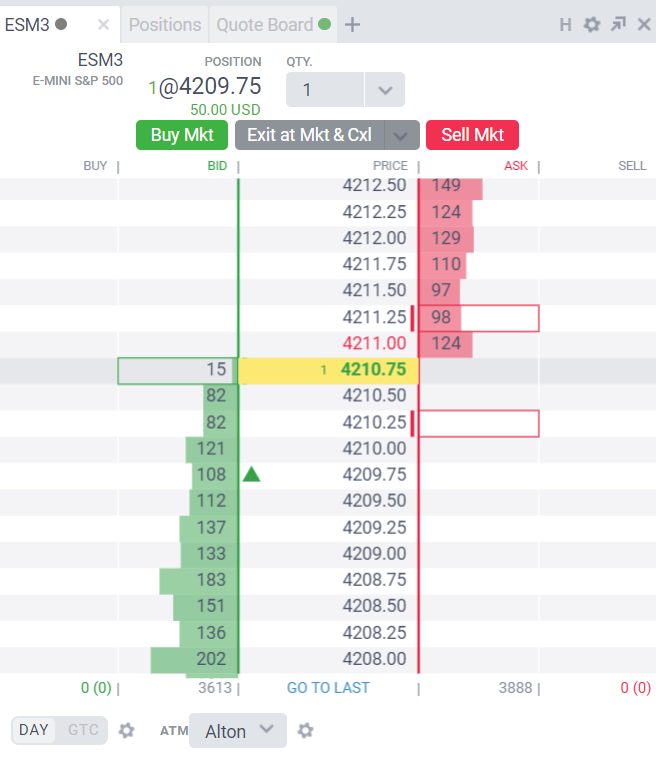This screenshot has height=765, width=656.
Task: Open the Alton ATM strategy dropdown
Action: click(x=238, y=730)
